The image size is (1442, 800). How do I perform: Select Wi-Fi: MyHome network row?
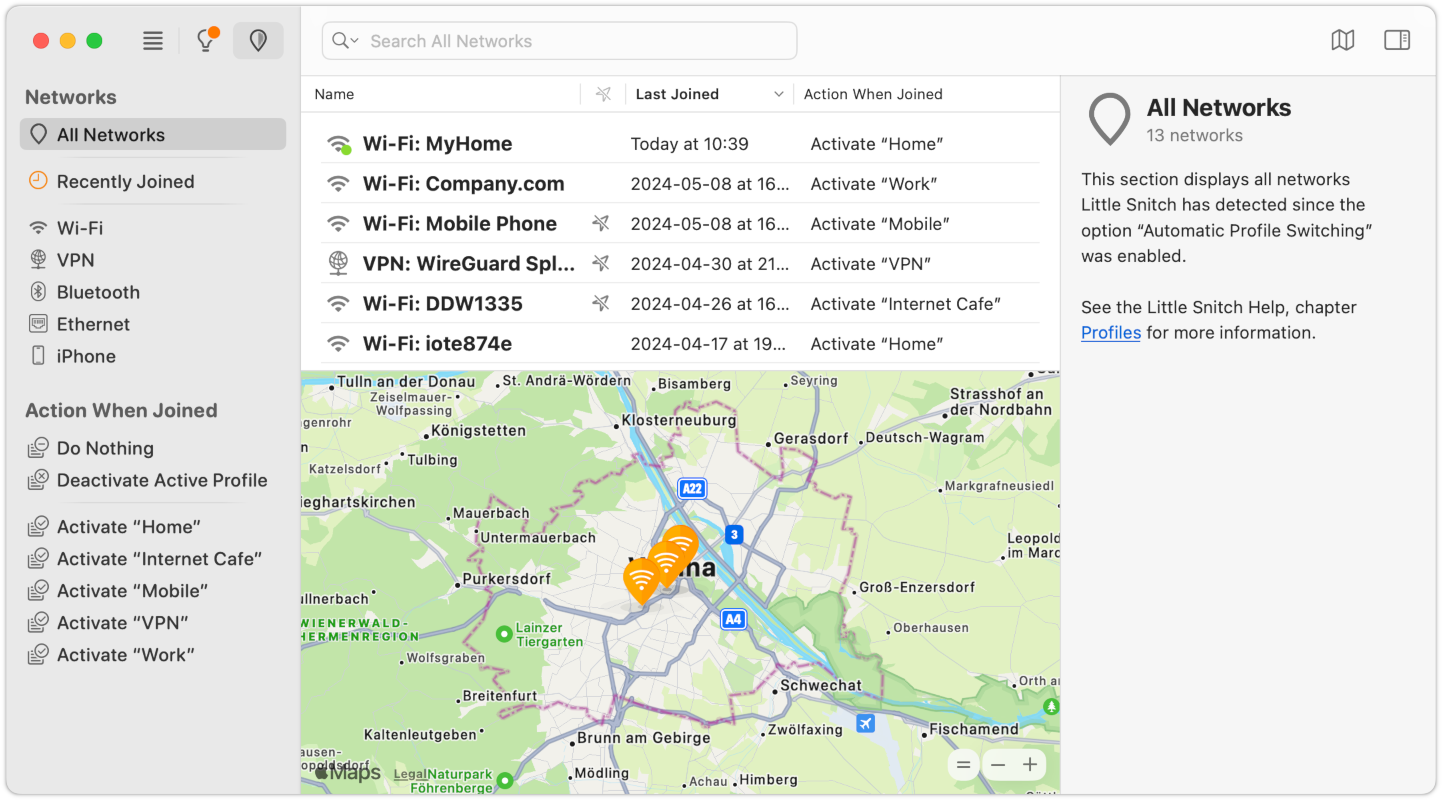pyautogui.click(x=680, y=144)
